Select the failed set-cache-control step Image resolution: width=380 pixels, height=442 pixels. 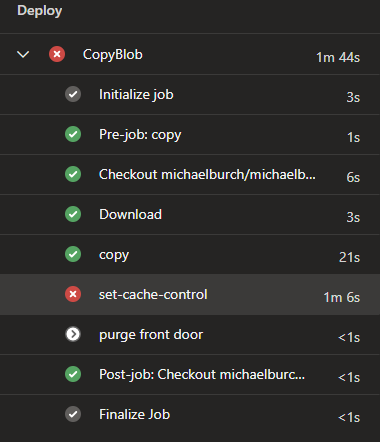[190, 295]
